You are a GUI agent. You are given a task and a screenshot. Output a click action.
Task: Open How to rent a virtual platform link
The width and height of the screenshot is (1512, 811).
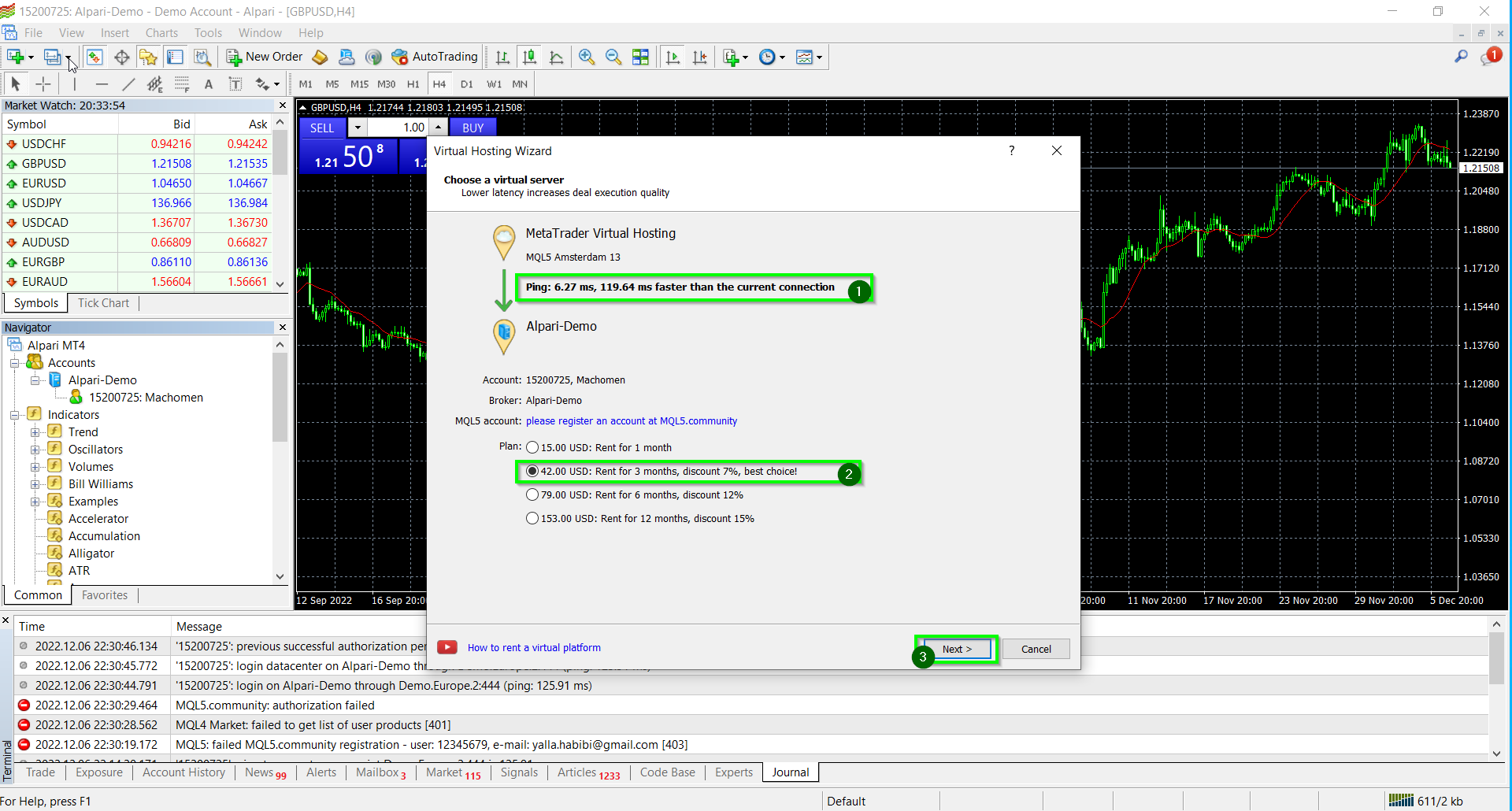[534, 648]
